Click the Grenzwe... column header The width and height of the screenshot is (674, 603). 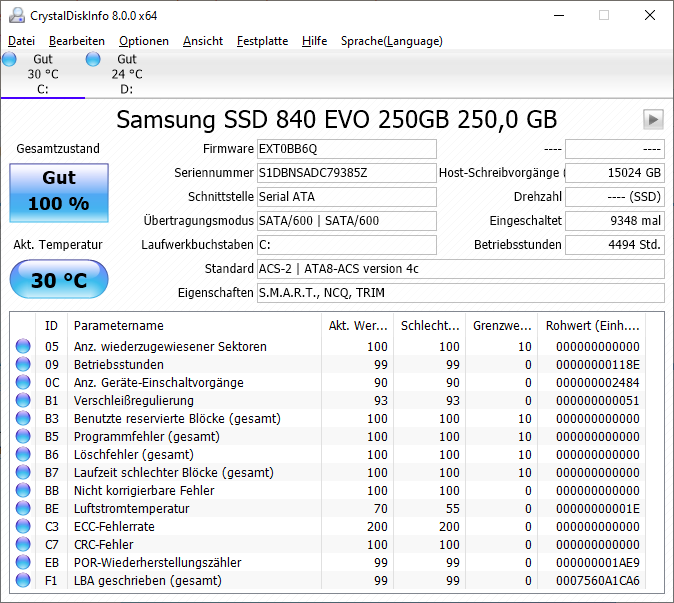[502, 326]
